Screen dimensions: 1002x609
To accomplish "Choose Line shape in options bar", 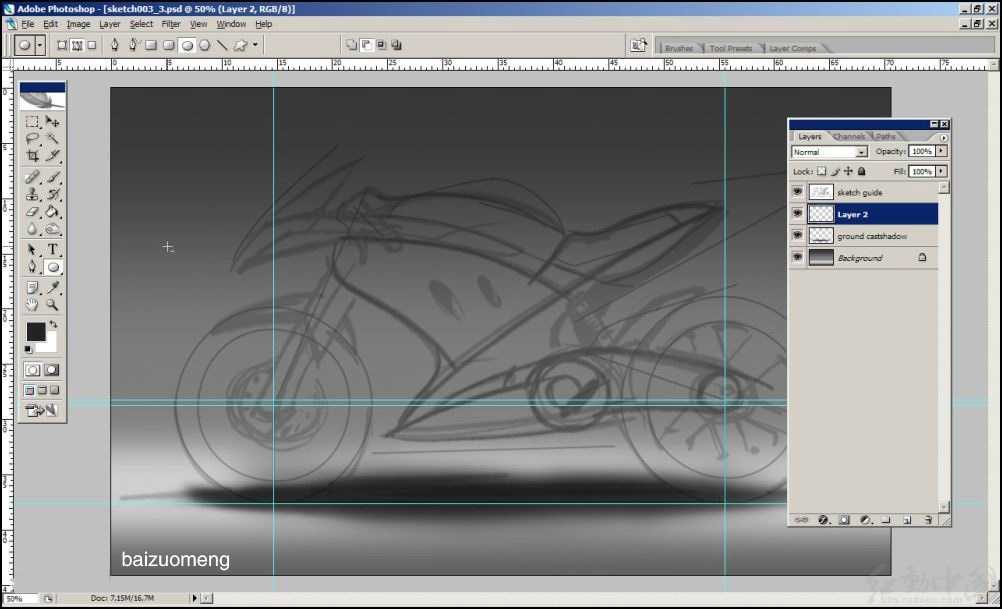I will click(222, 45).
